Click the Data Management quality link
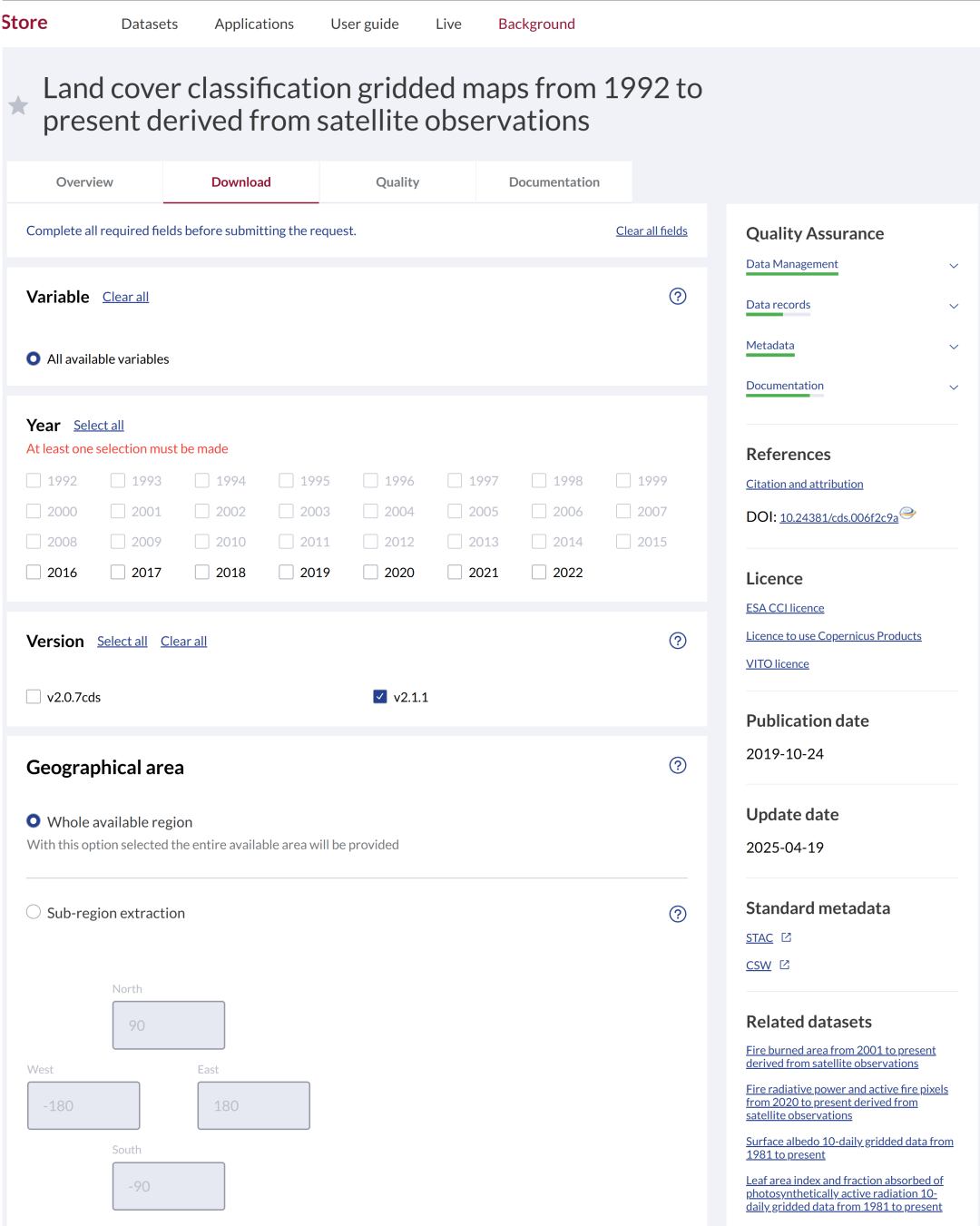The height and width of the screenshot is (1226, 980). 792,264
